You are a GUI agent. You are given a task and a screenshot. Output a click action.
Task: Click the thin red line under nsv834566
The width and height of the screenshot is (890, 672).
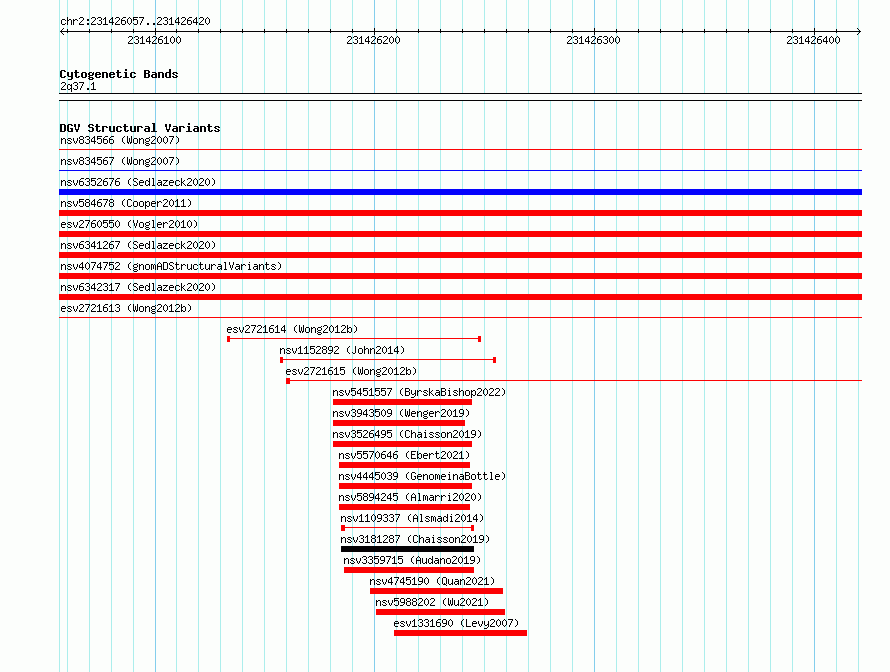point(460,149)
